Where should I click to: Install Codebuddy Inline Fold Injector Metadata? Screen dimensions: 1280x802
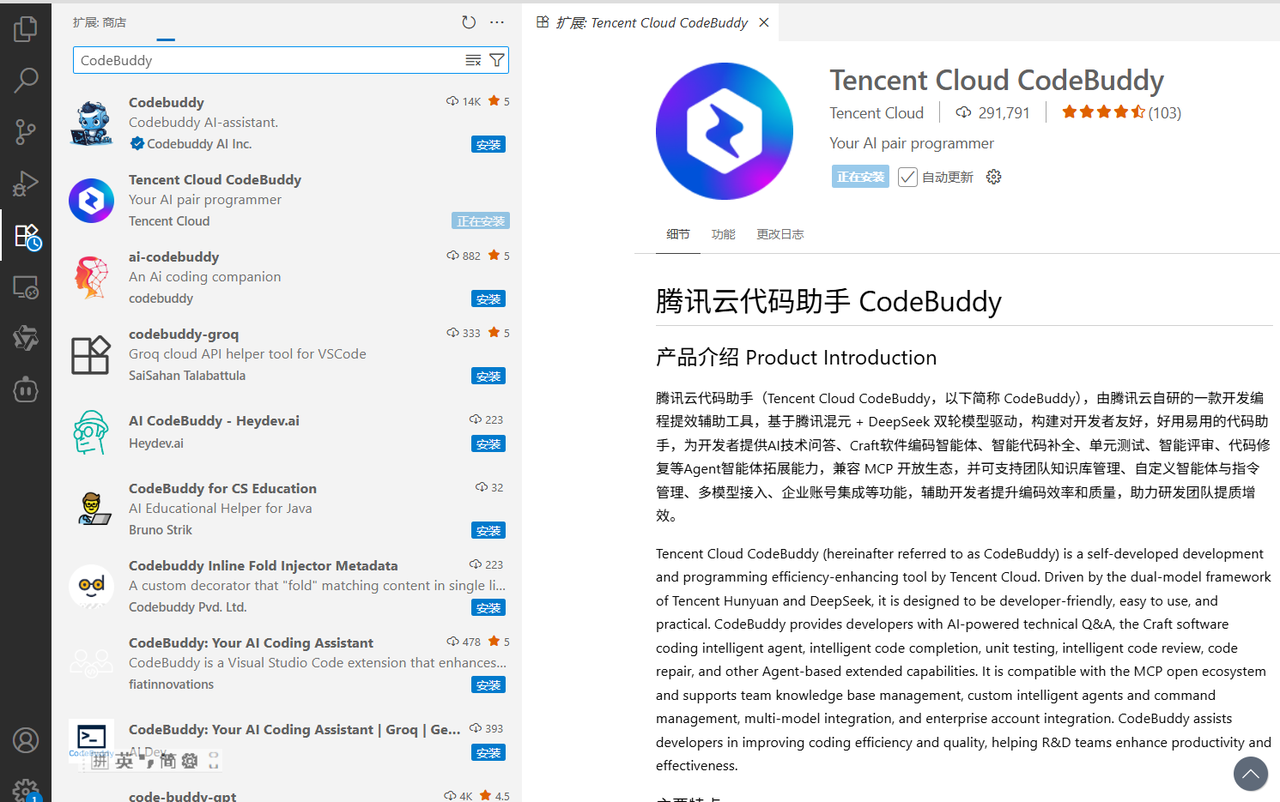tap(488, 607)
